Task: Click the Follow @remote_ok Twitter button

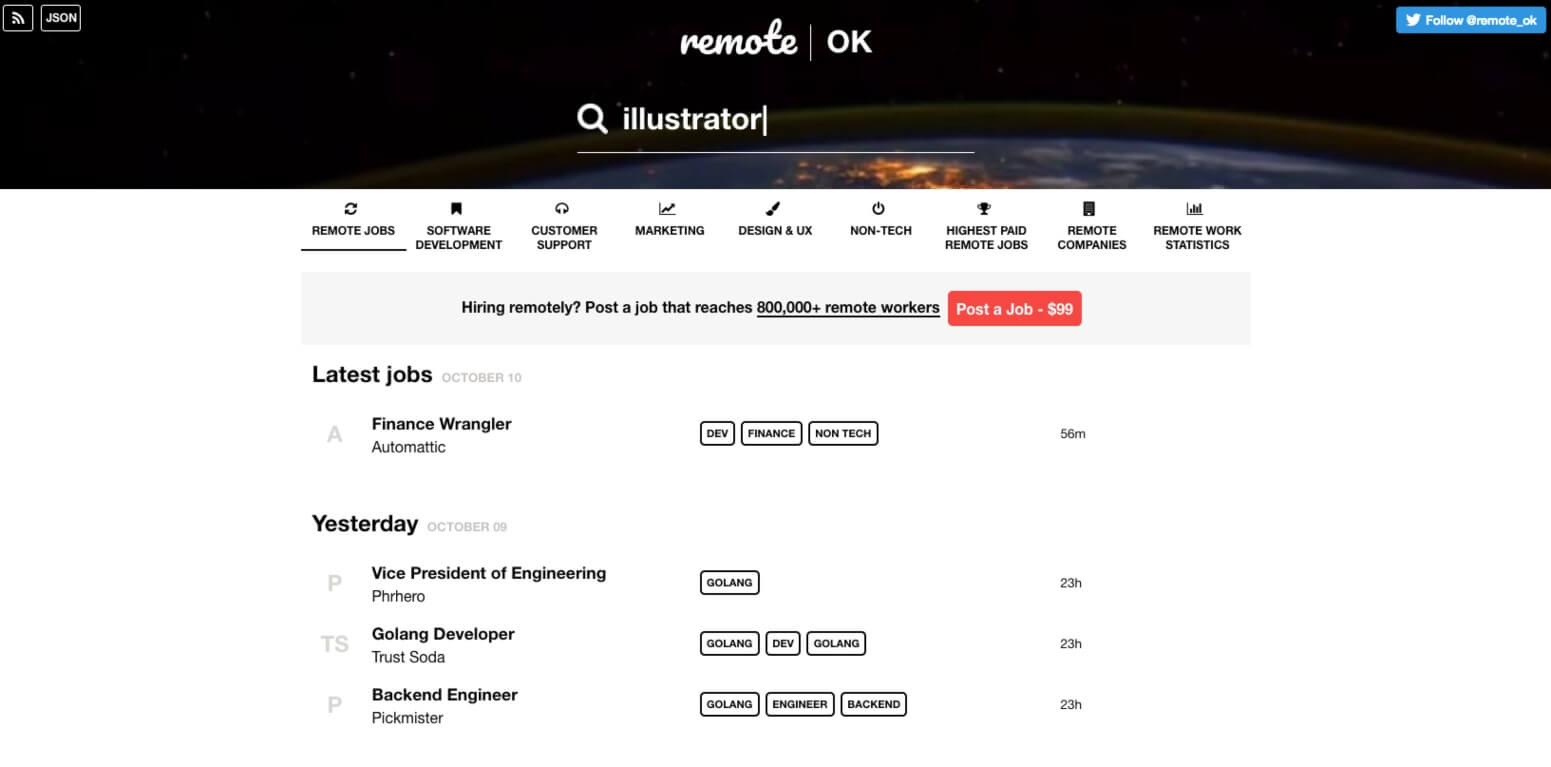Action: [x=1470, y=20]
